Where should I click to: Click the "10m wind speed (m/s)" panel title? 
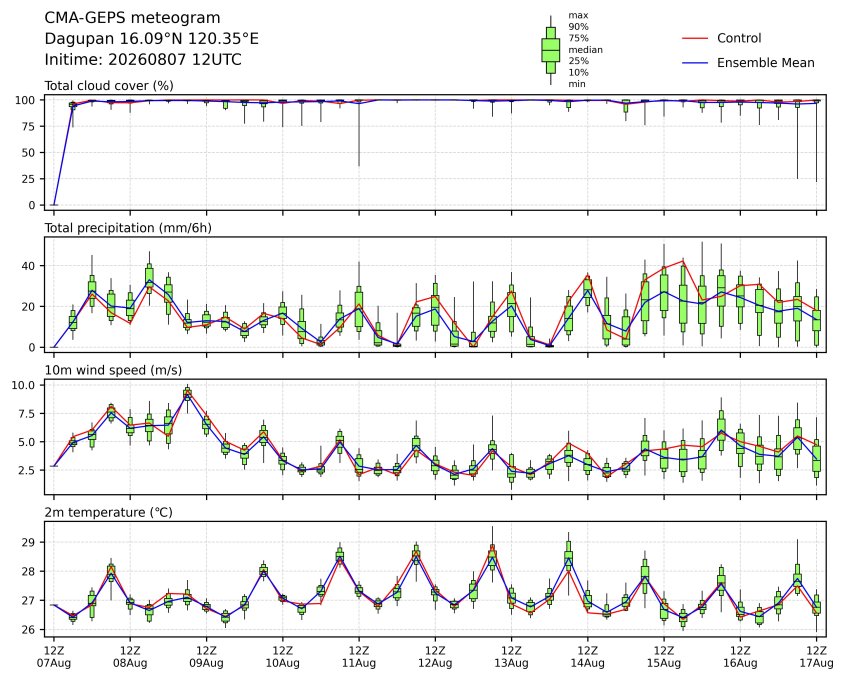113,370
